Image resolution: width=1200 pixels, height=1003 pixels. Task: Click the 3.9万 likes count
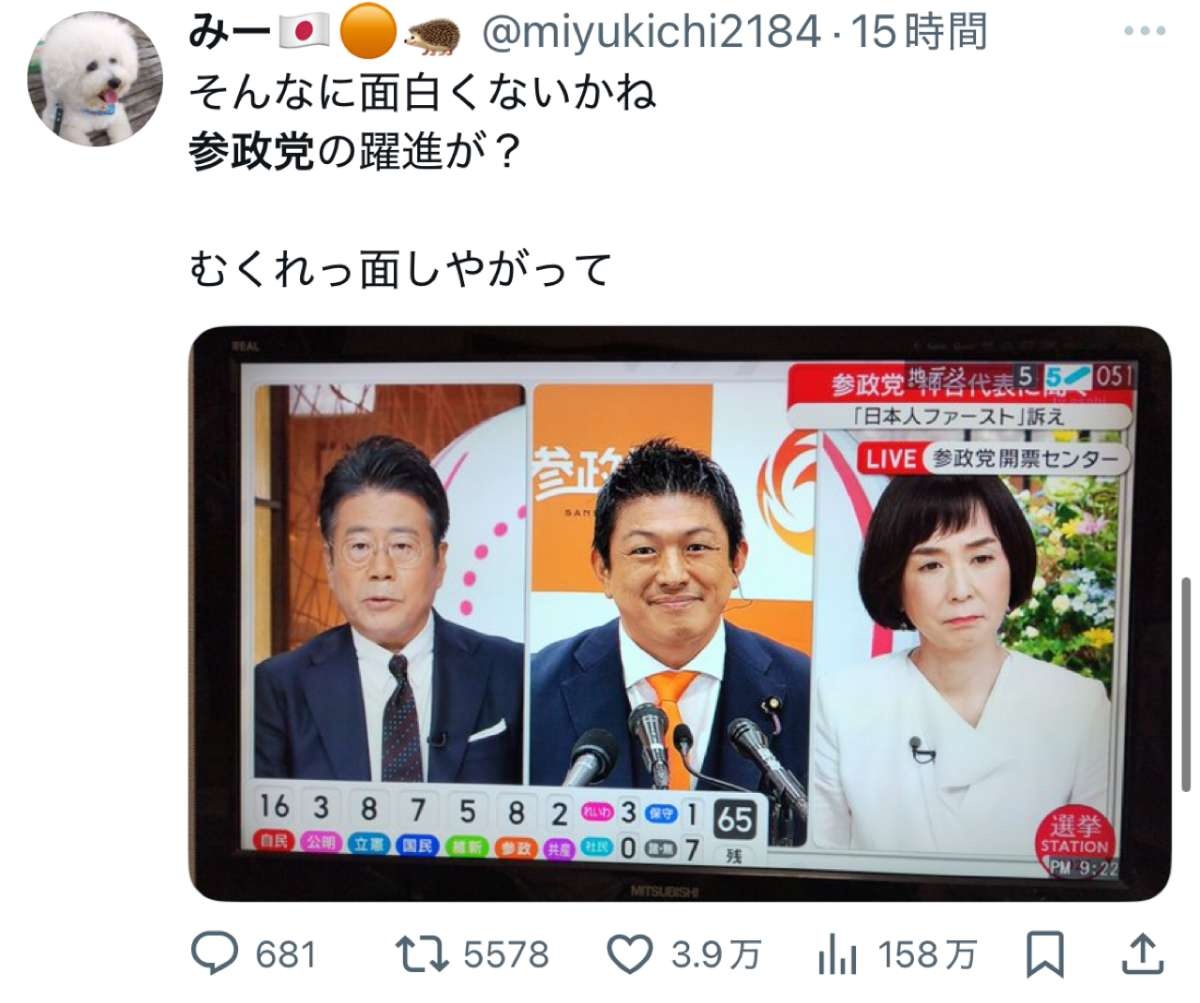tap(715, 955)
